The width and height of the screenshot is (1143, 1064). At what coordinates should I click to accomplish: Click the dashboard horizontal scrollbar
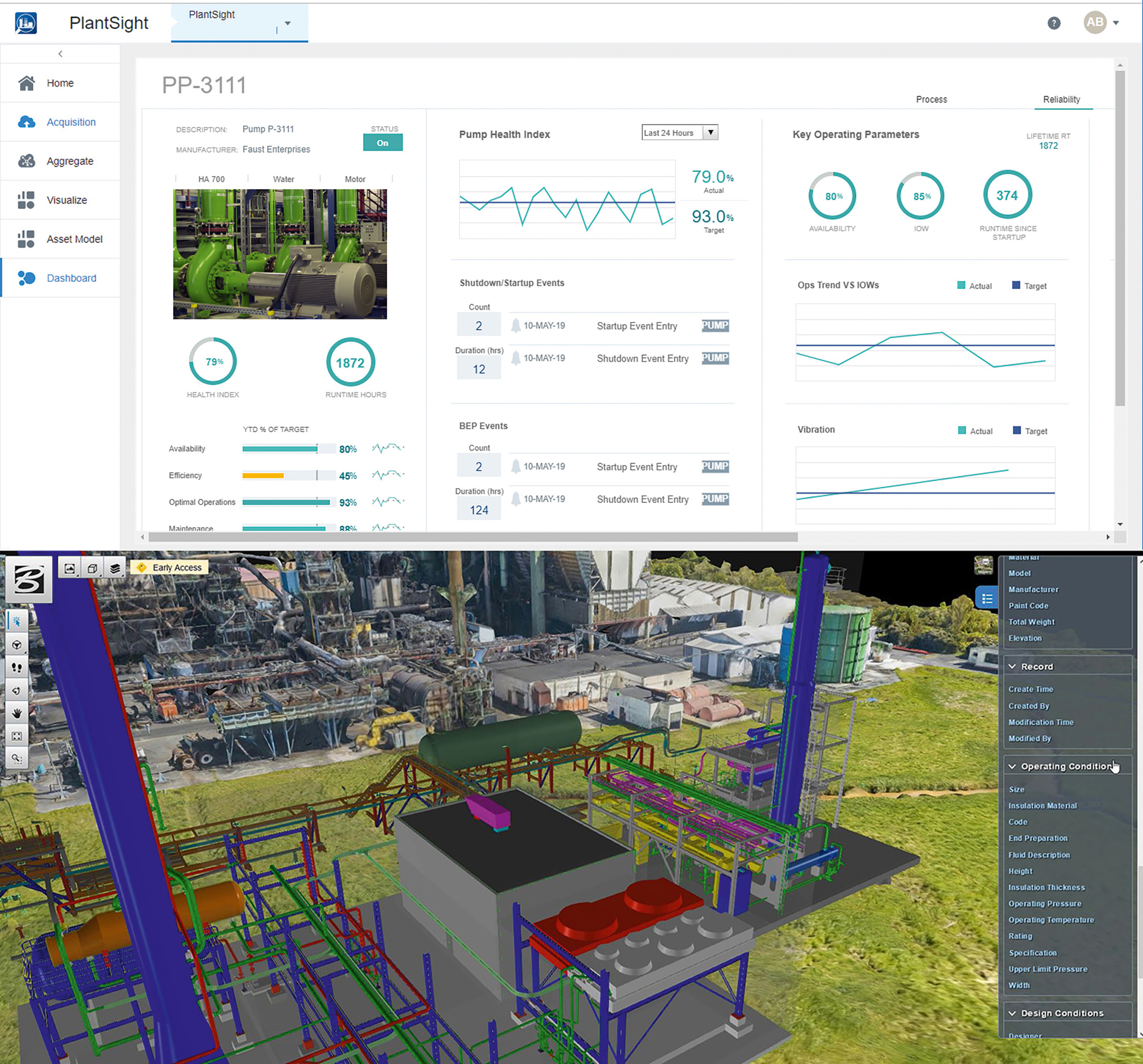[473, 536]
